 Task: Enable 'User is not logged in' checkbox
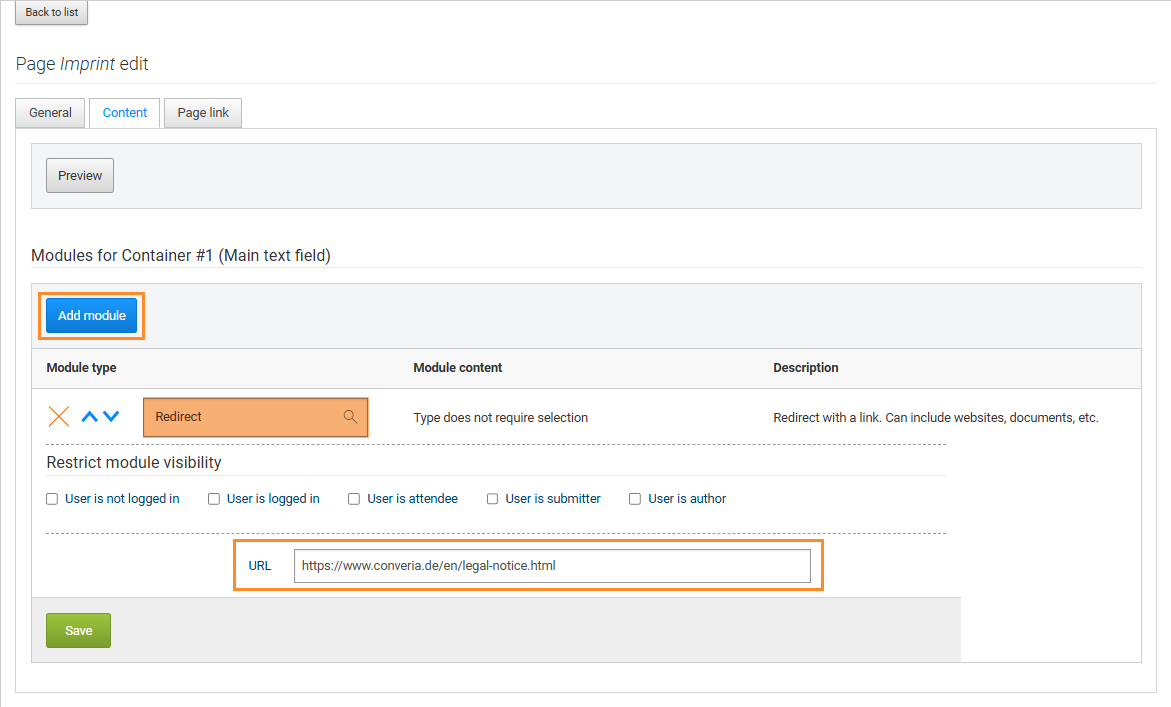53,499
